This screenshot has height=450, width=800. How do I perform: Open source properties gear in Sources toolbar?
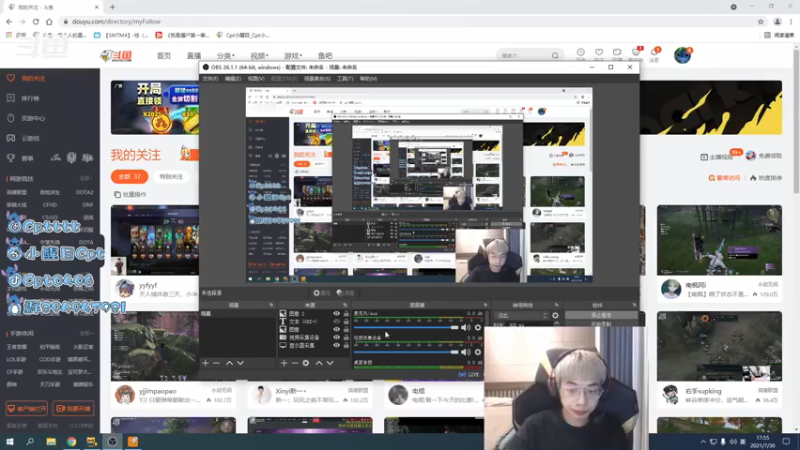pyautogui.click(x=306, y=363)
